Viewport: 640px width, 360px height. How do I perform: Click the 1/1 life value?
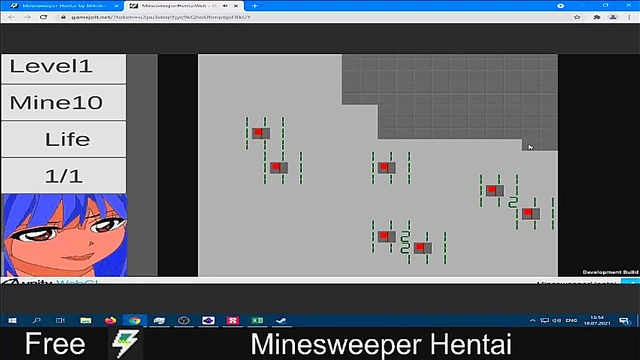tap(64, 176)
